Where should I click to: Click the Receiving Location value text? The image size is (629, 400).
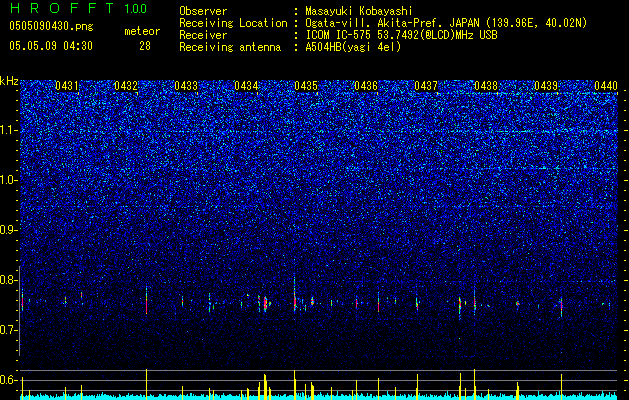[x=446, y=23]
